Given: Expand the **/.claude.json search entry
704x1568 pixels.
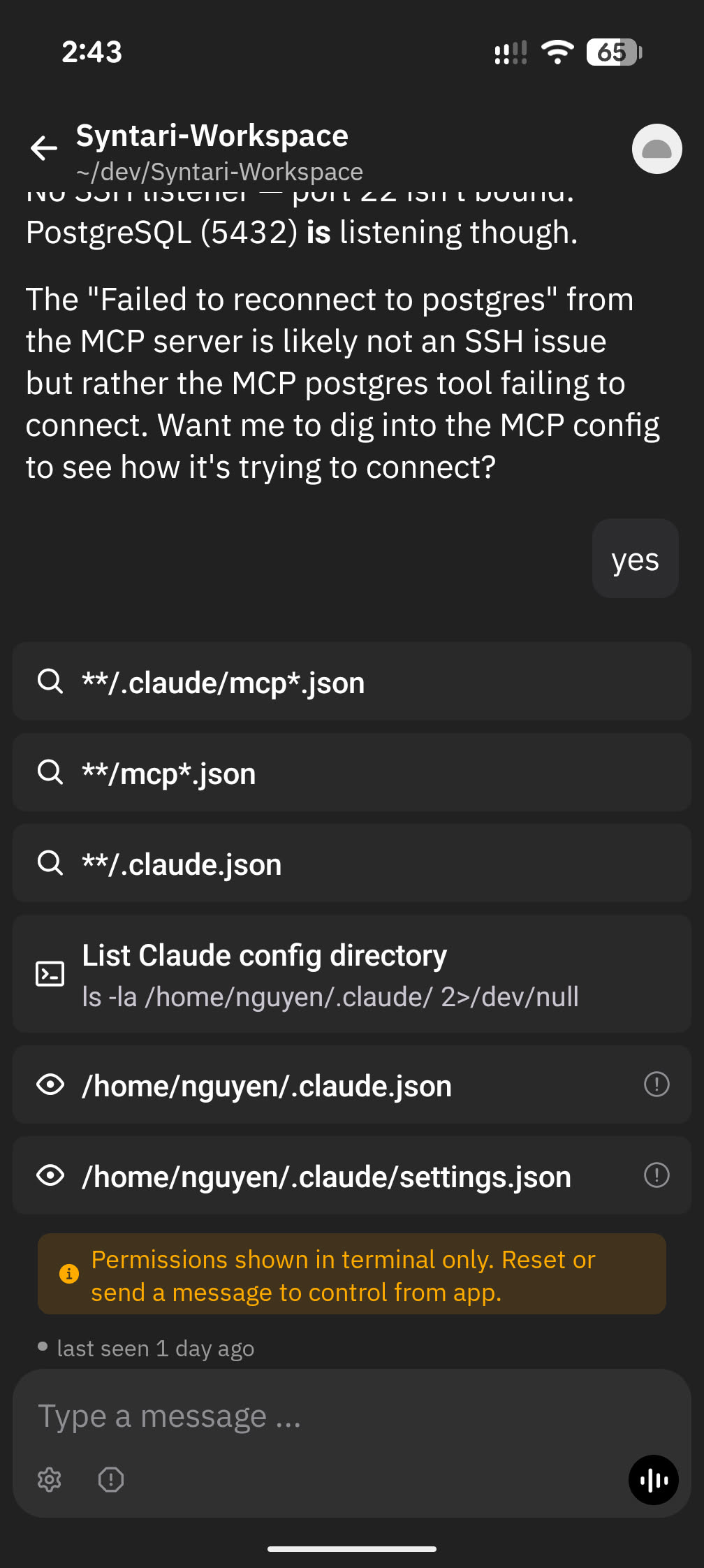Looking at the screenshot, I should coord(352,864).
